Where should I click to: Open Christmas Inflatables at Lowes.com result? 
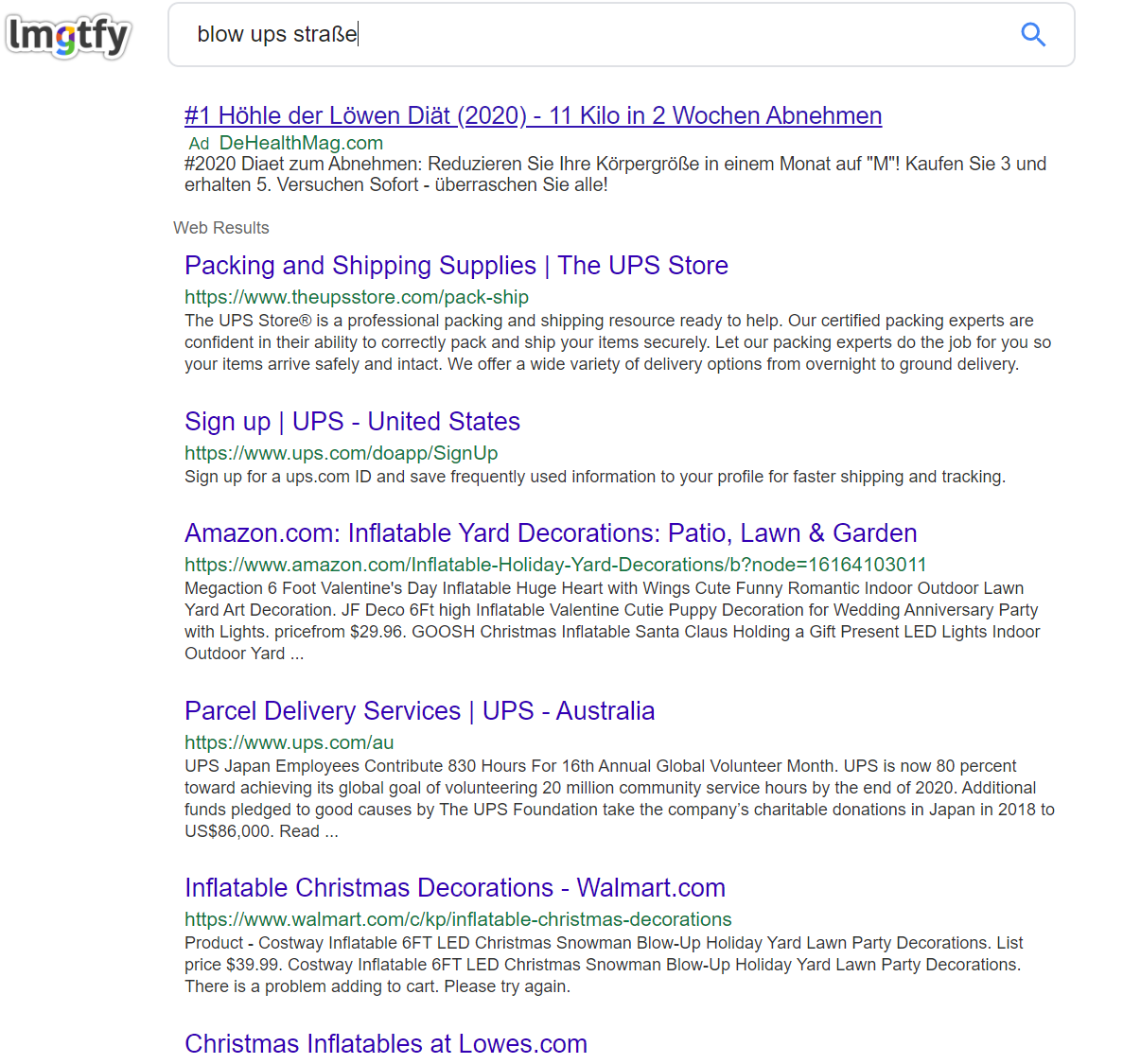pos(386,1044)
